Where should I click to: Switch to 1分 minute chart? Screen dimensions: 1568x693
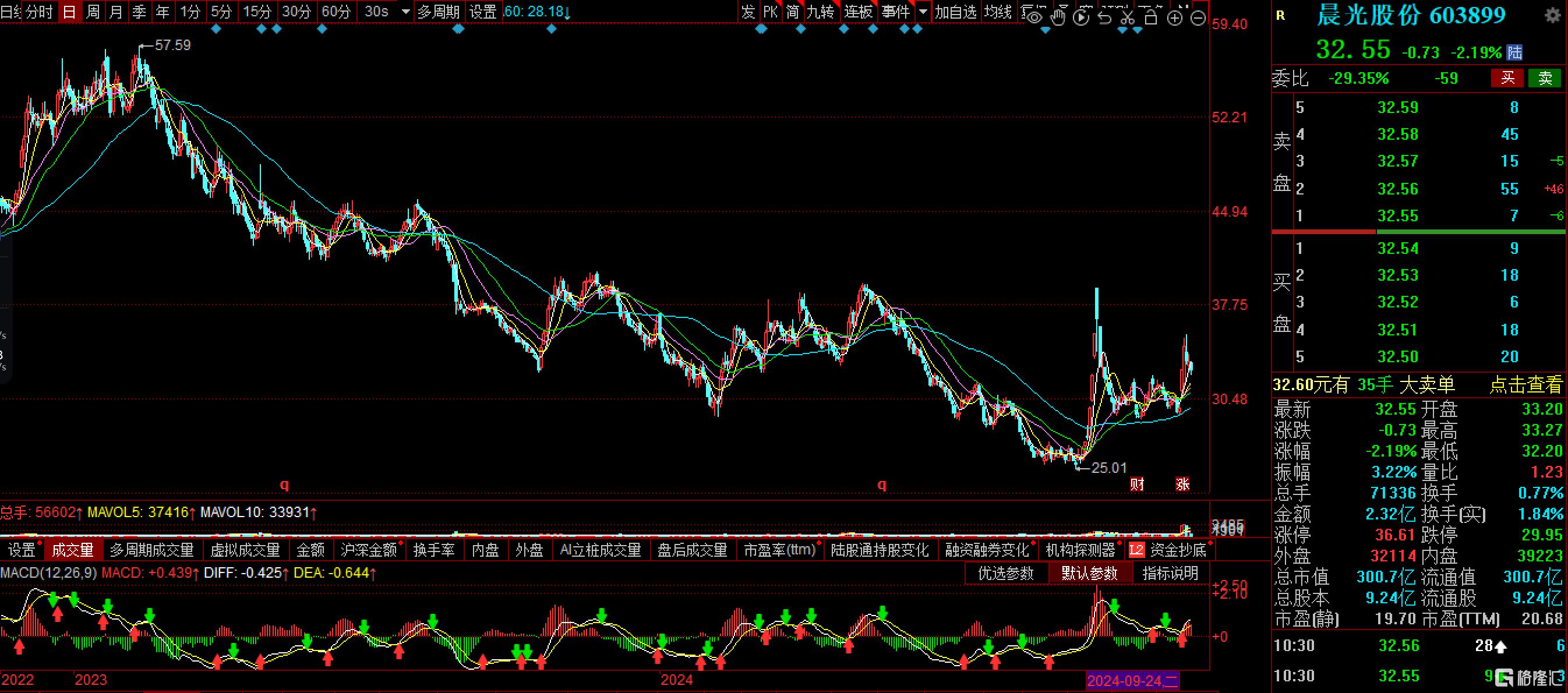pos(190,12)
